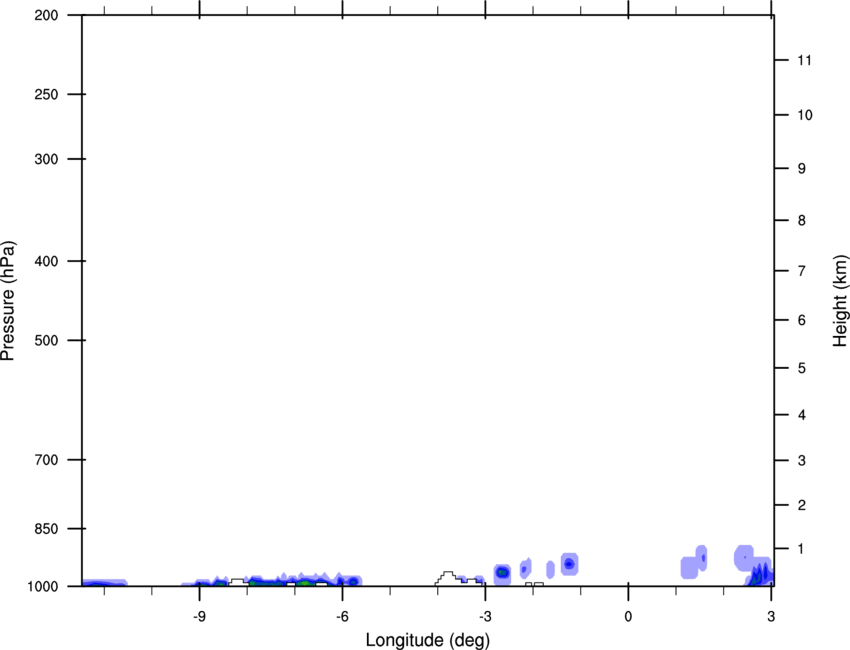Click the 'Longitude (deg)' axis title
Screen dimensions: 850x650
[x=427, y=640]
